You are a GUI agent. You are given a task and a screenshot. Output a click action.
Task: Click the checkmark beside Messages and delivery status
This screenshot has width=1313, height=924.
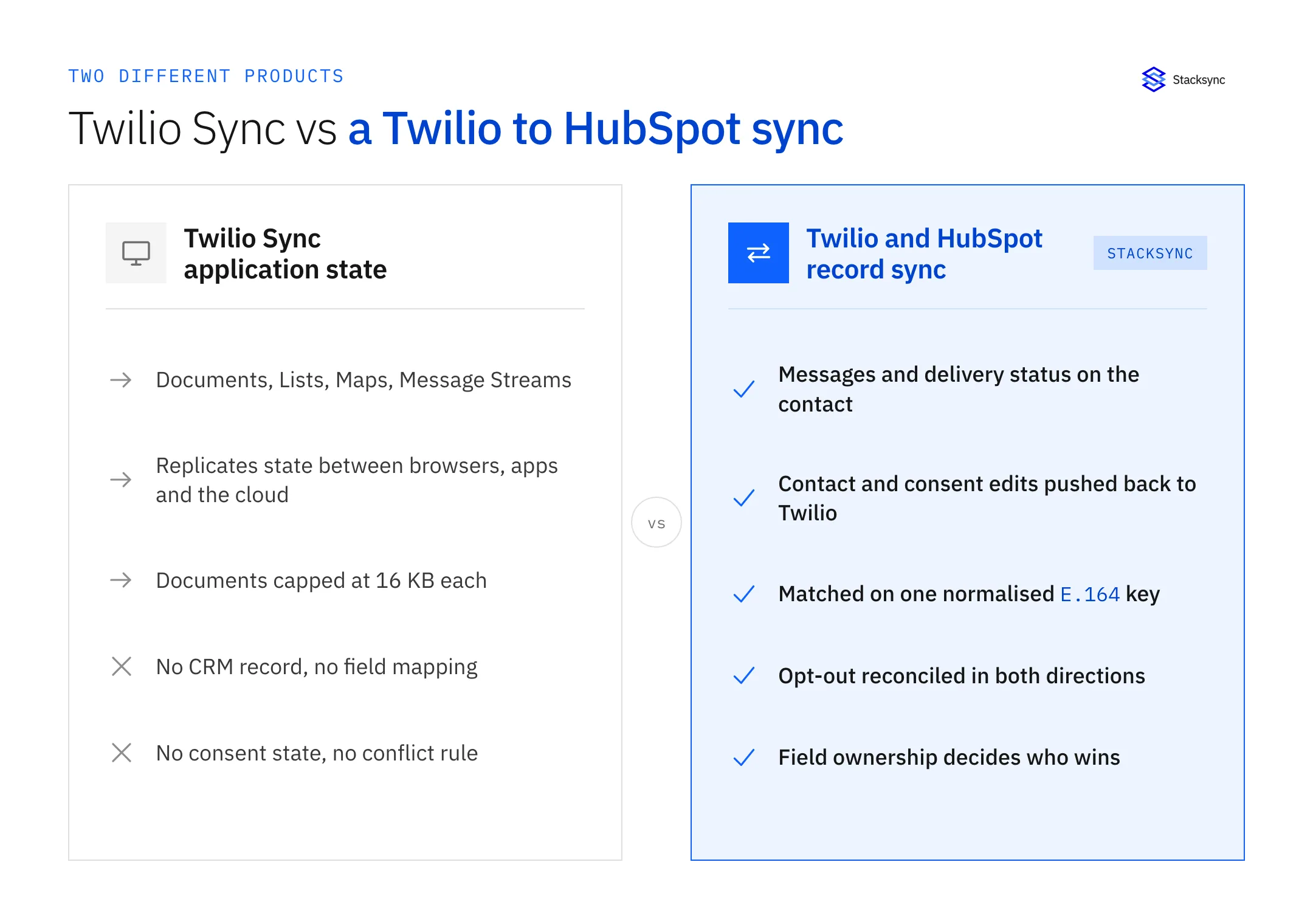(x=743, y=389)
